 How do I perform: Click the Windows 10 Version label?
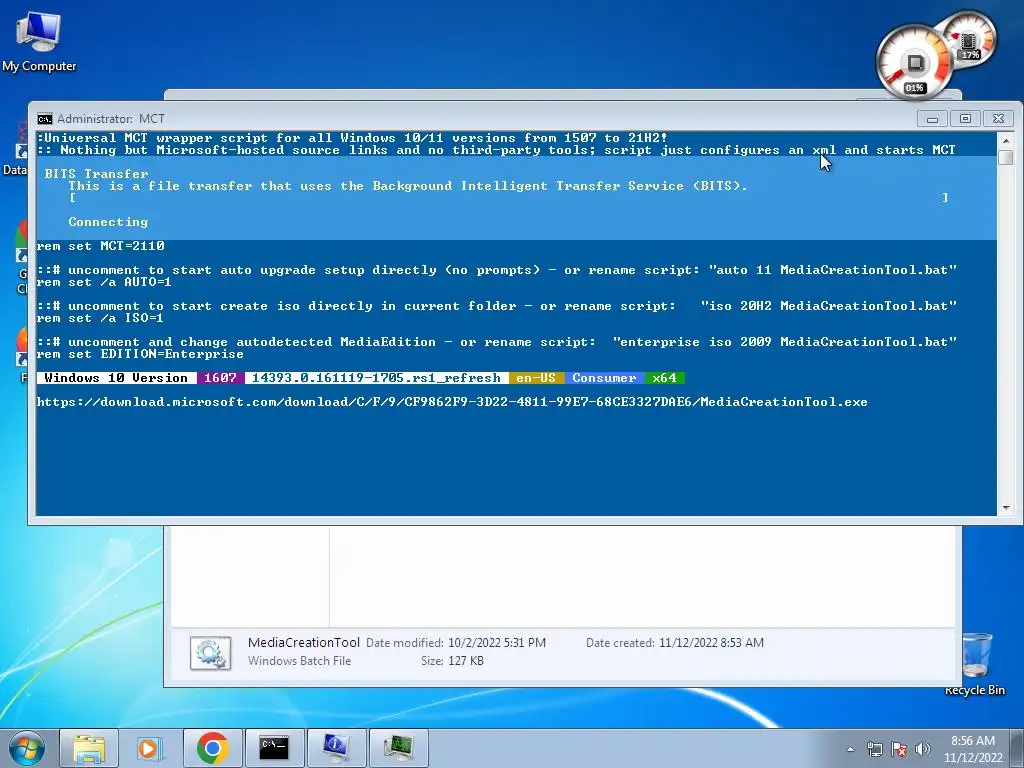click(116, 378)
